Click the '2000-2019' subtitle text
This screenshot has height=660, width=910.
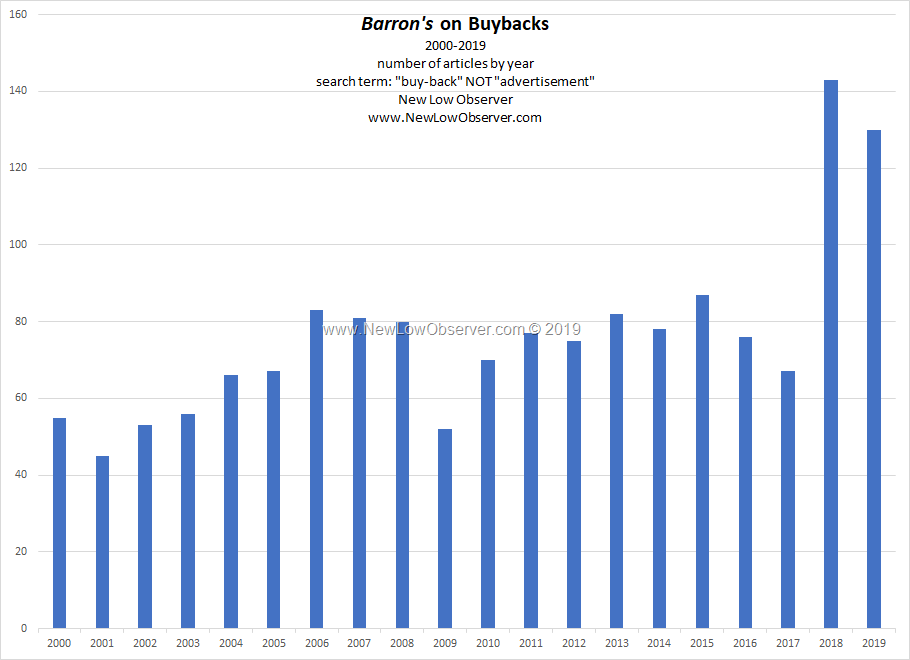[455, 45]
